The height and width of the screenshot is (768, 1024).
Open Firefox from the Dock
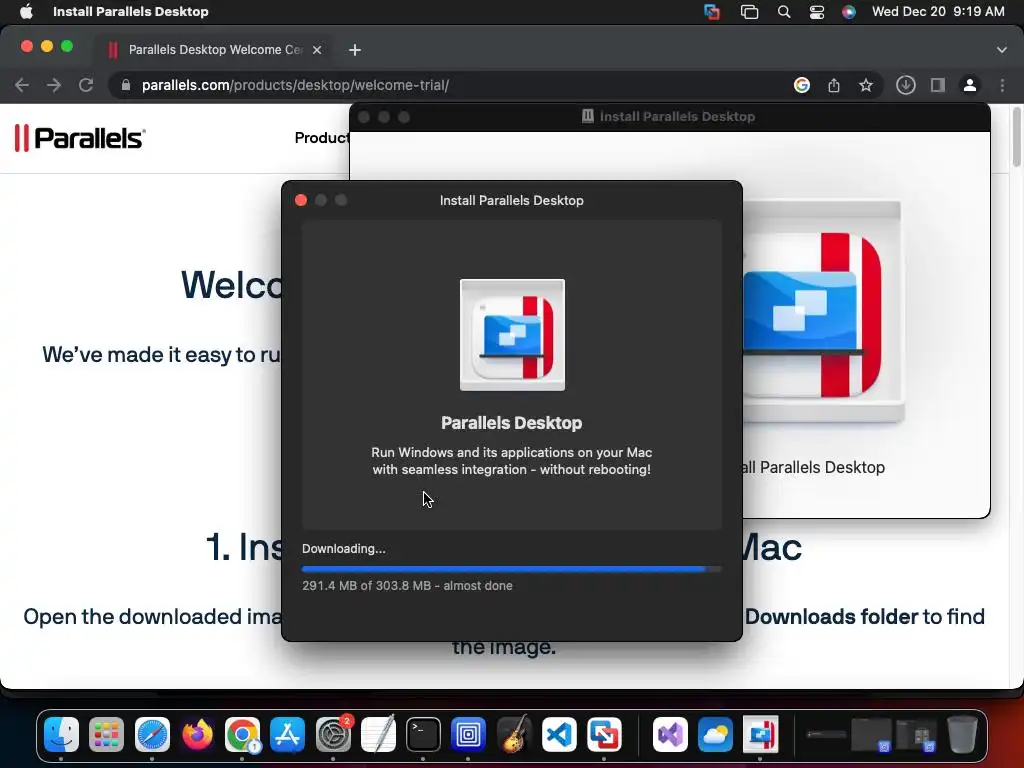(x=197, y=735)
